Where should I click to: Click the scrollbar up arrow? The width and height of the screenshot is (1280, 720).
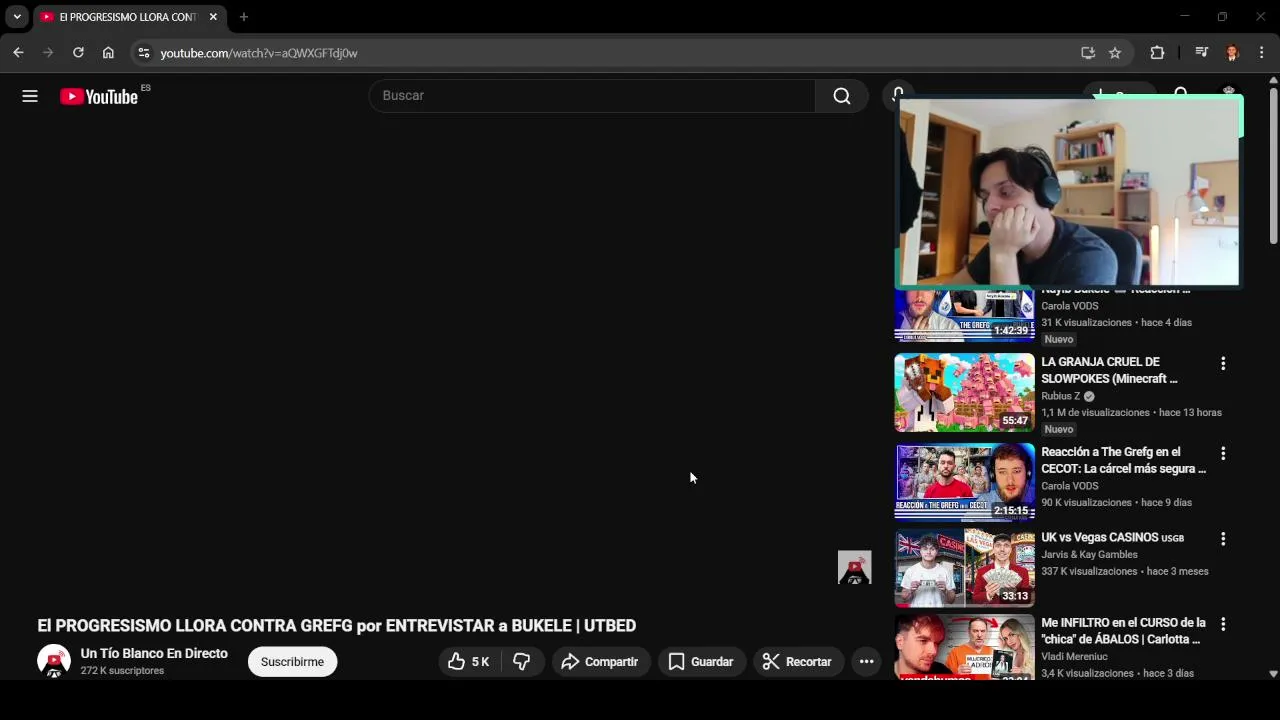1273,79
